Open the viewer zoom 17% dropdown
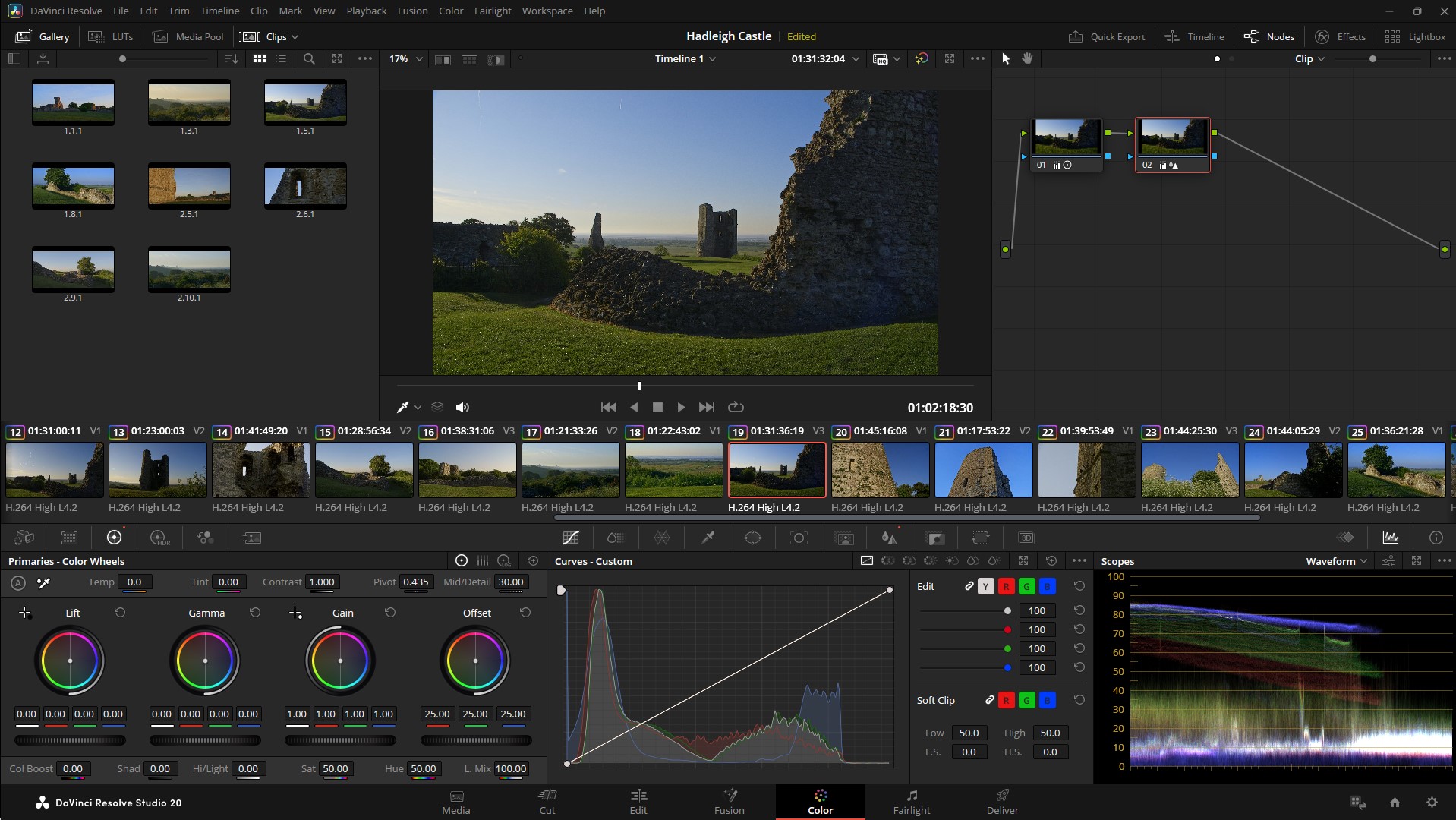Image resolution: width=1456 pixels, height=820 pixels. [406, 58]
